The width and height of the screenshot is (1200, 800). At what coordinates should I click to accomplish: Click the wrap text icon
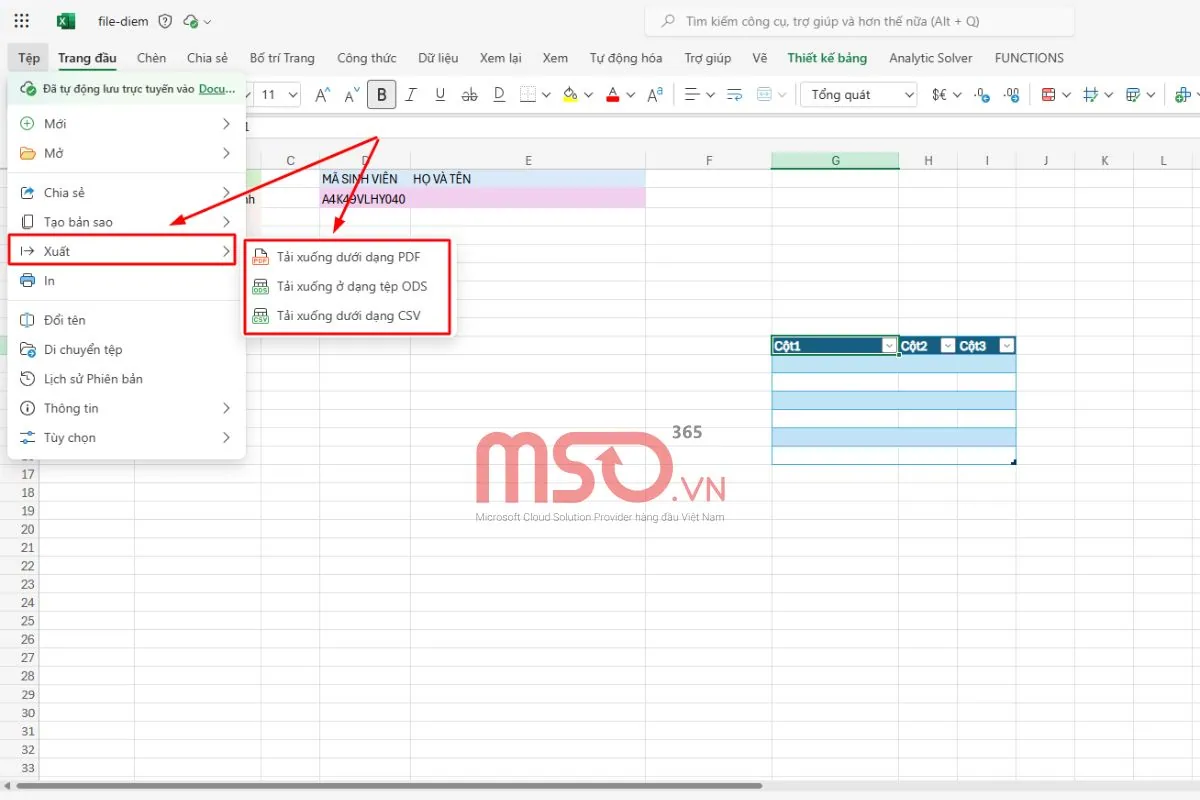click(x=734, y=95)
